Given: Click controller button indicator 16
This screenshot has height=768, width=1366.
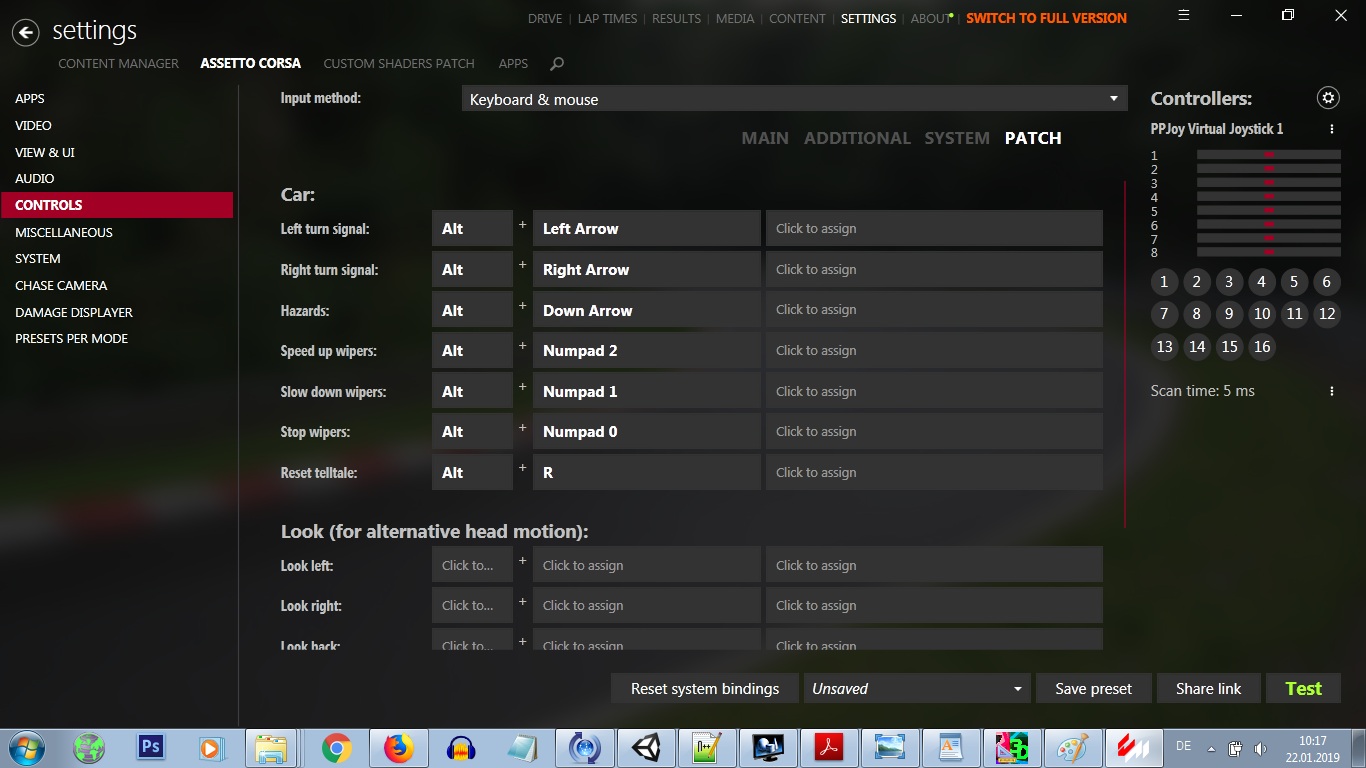Looking at the screenshot, I should tap(1262, 347).
